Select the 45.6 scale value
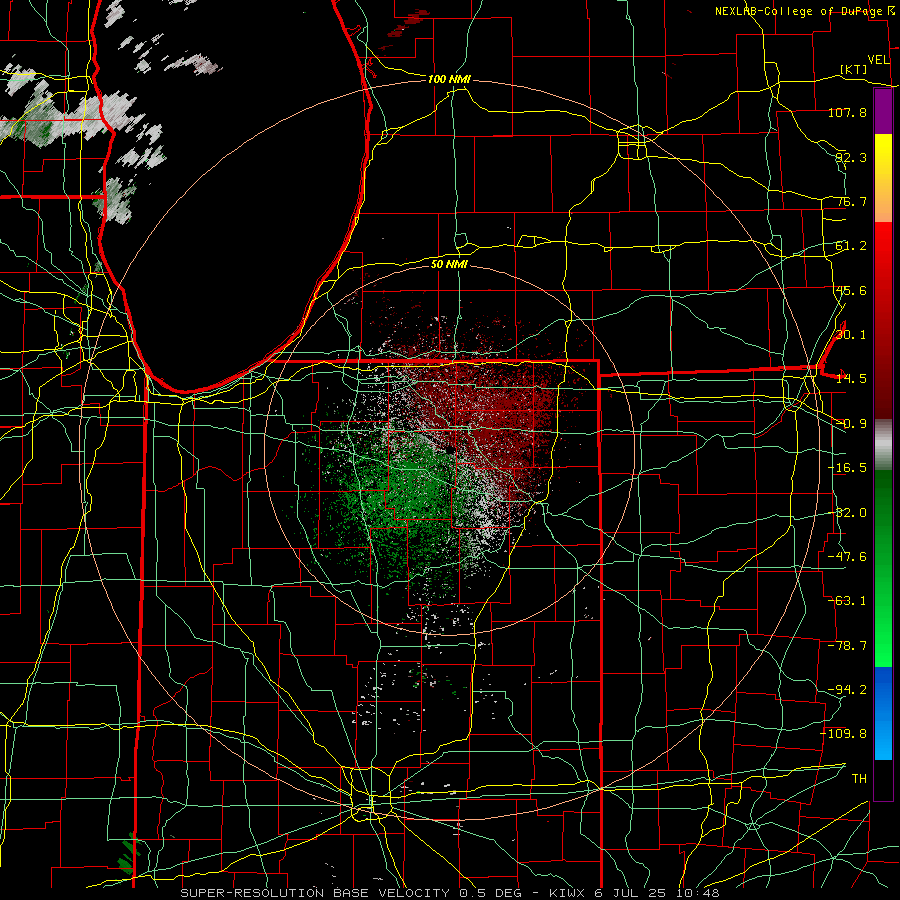 pyautogui.click(x=851, y=290)
